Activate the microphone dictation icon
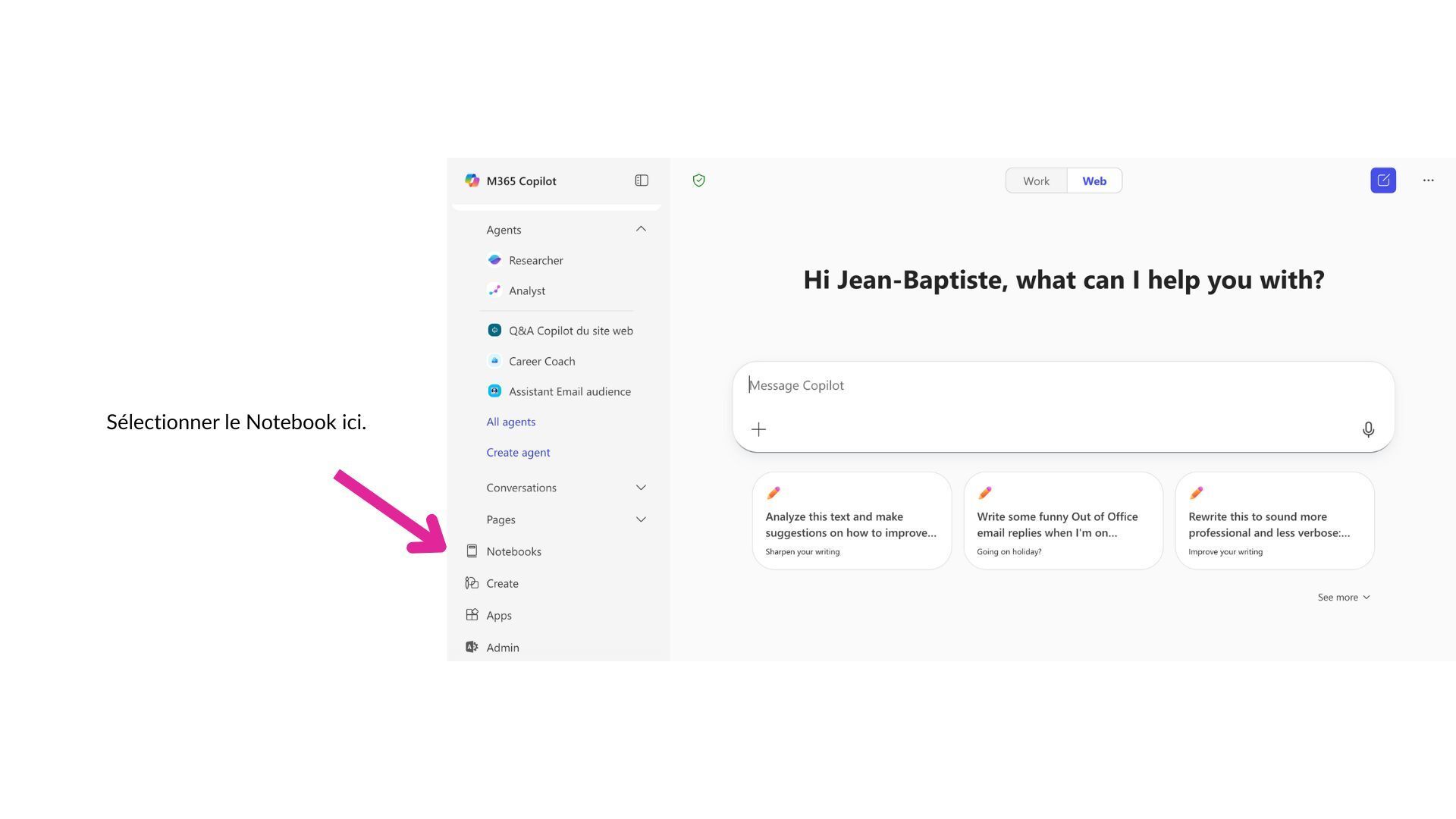 point(1368,430)
